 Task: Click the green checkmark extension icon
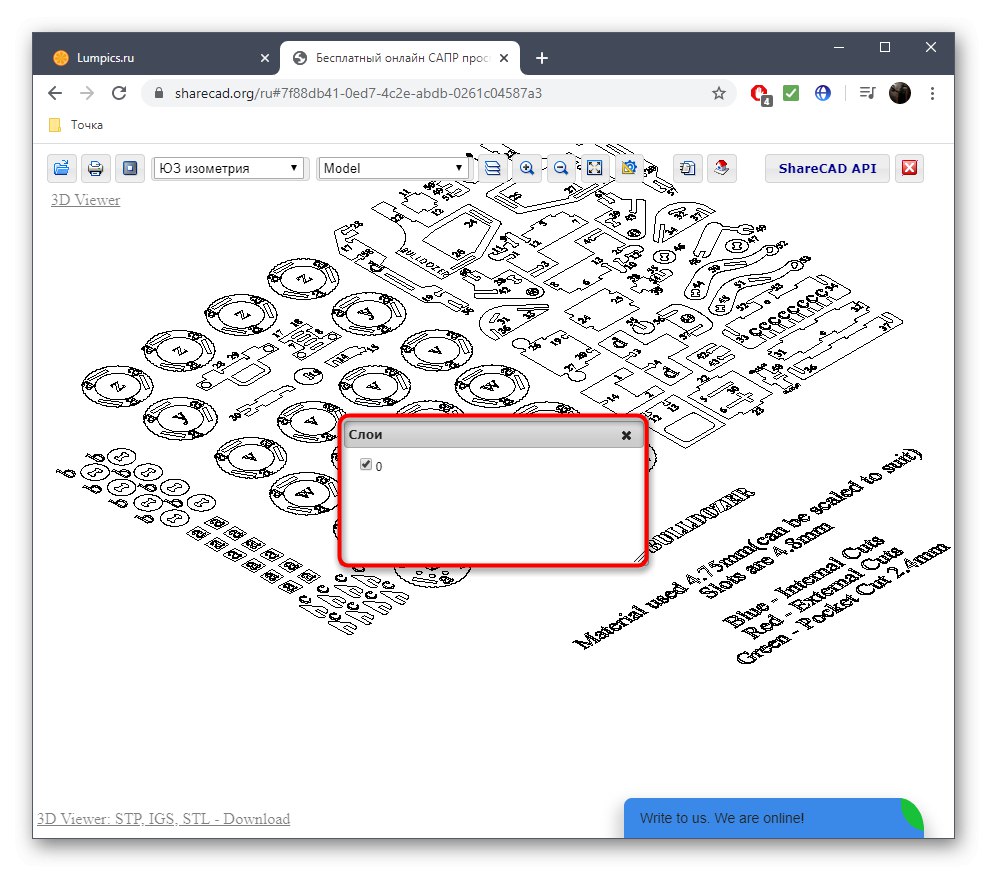(x=791, y=93)
